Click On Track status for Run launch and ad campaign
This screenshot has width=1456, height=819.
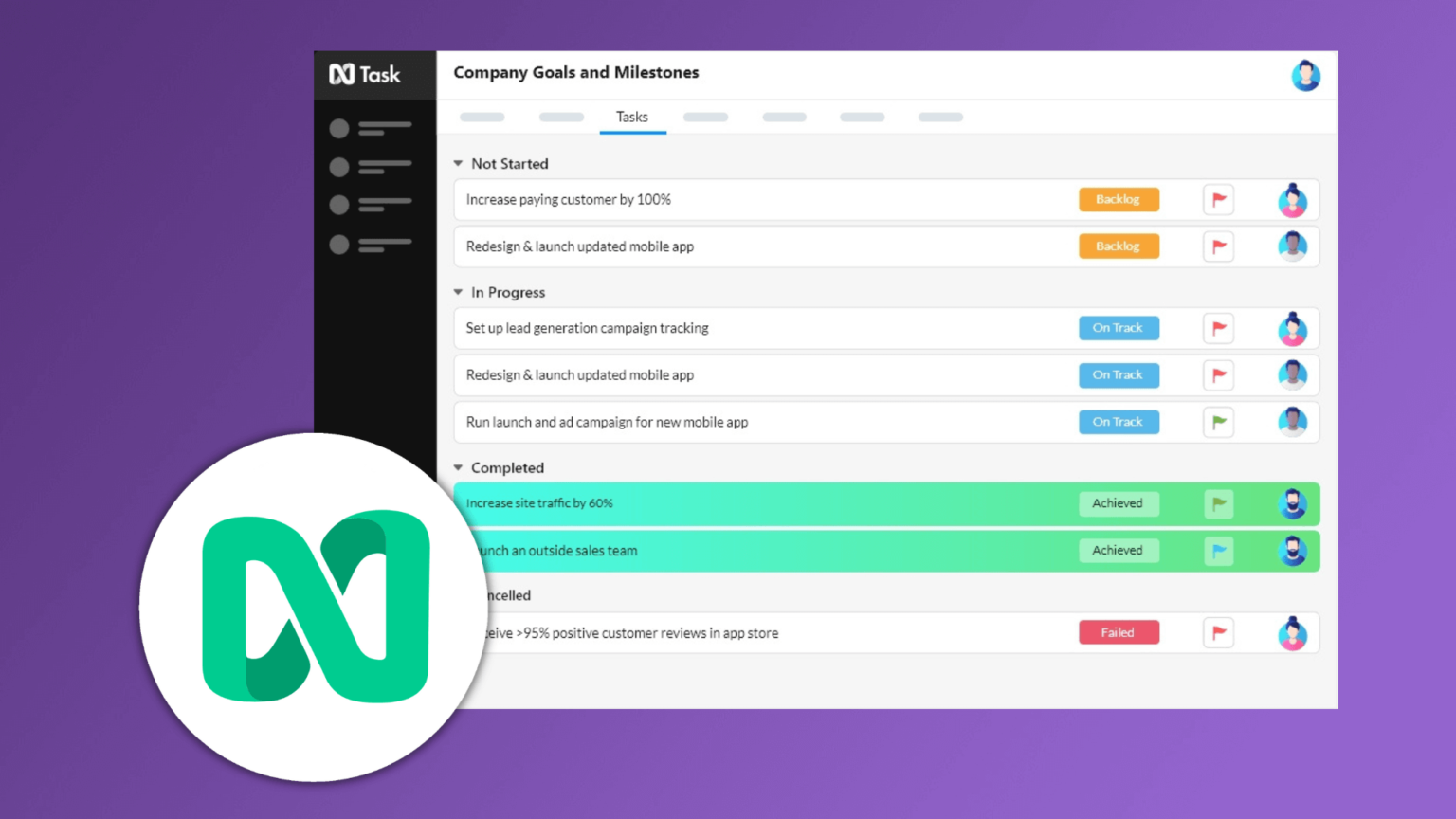[x=1119, y=422]
